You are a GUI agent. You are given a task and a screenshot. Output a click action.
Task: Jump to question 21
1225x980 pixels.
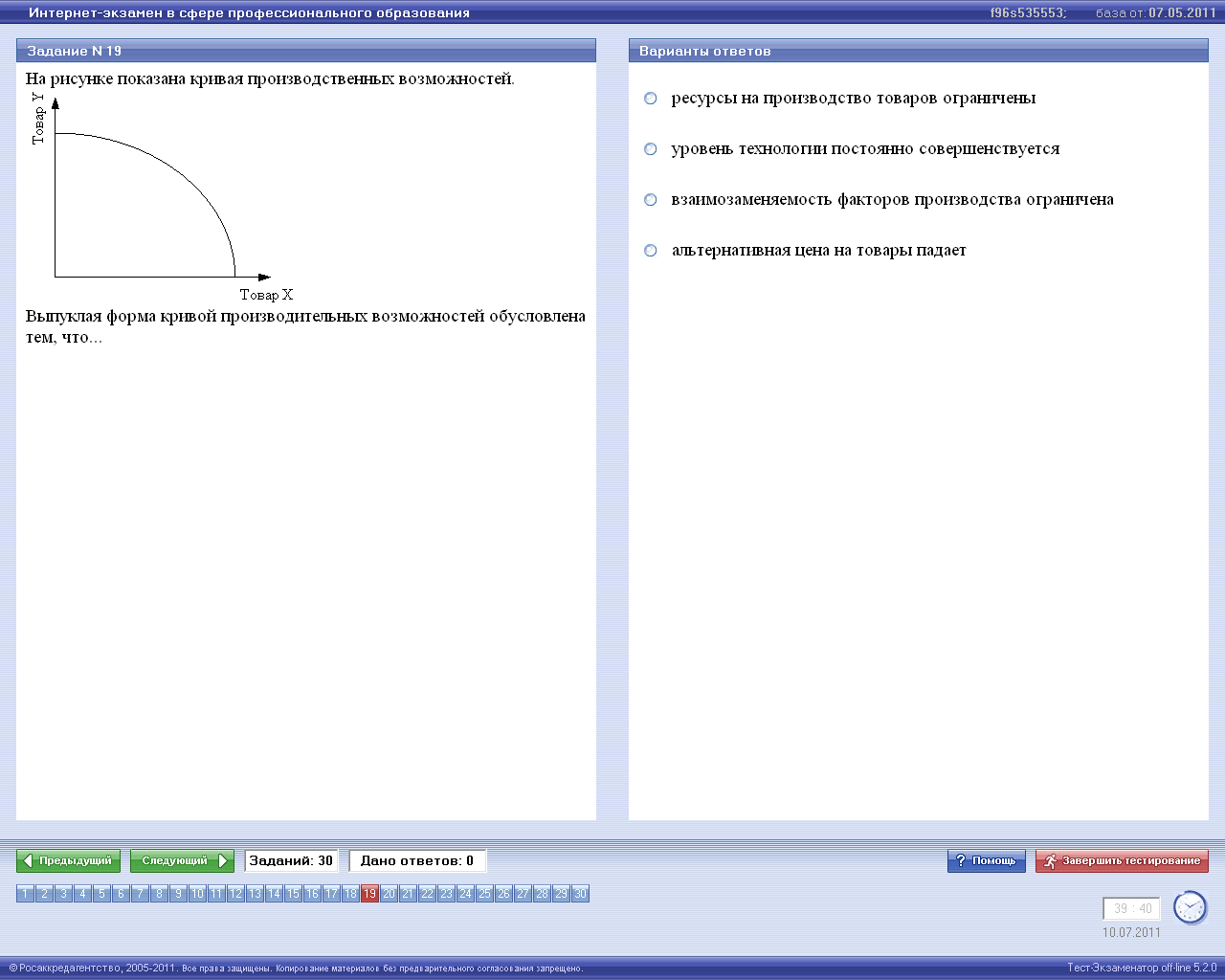coord(408,894)
